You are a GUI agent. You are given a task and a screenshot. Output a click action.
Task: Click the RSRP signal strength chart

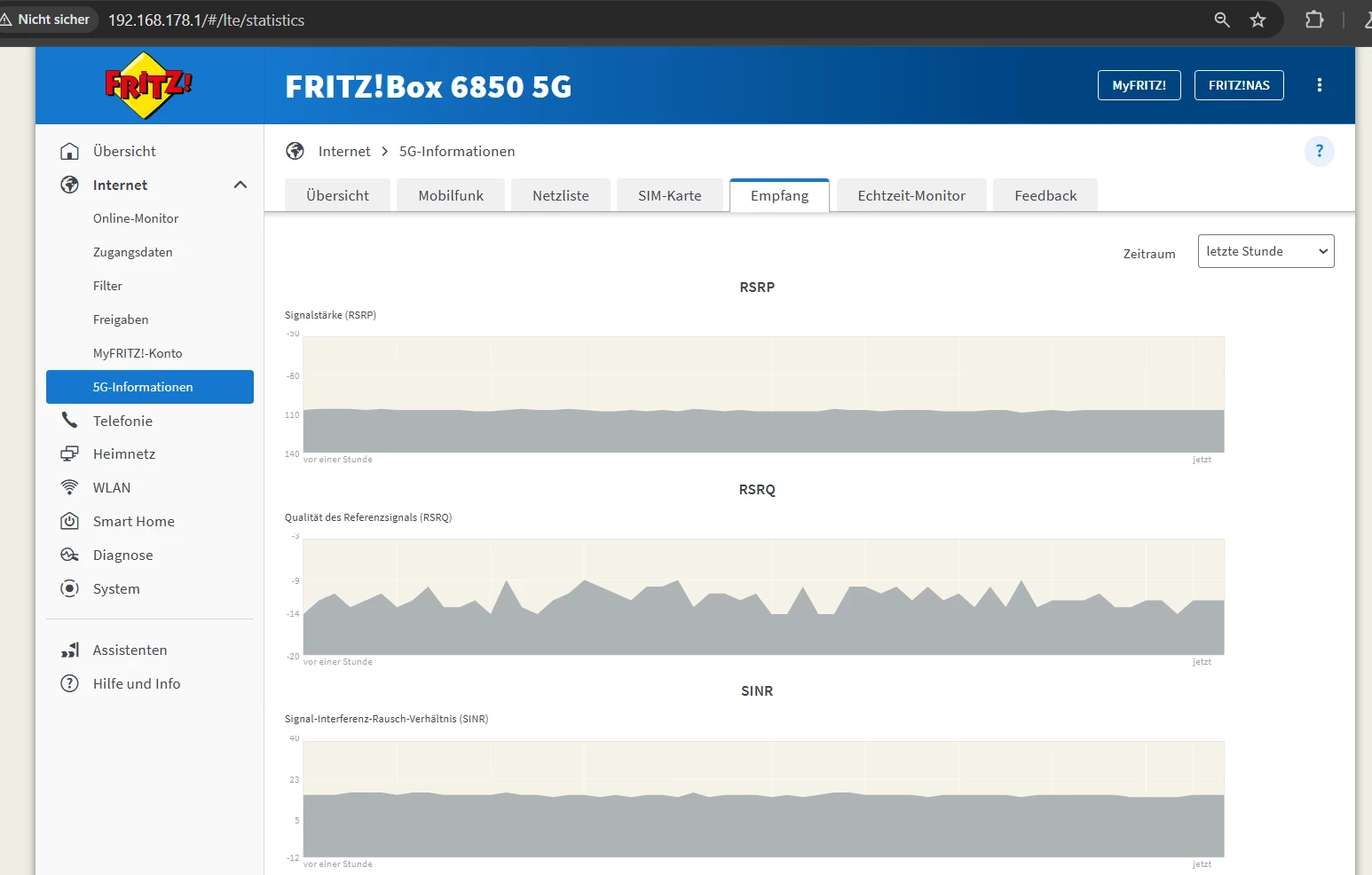(x=763, y=395)
